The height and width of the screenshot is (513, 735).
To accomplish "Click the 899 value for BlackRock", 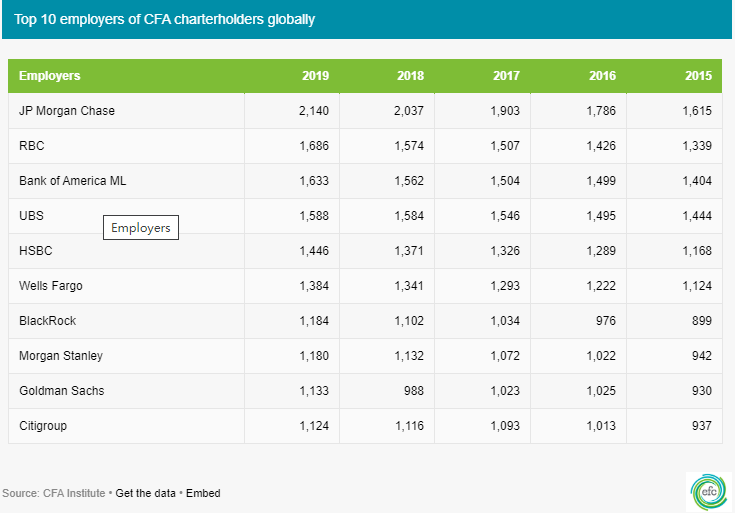I will [x=702, y=321].
